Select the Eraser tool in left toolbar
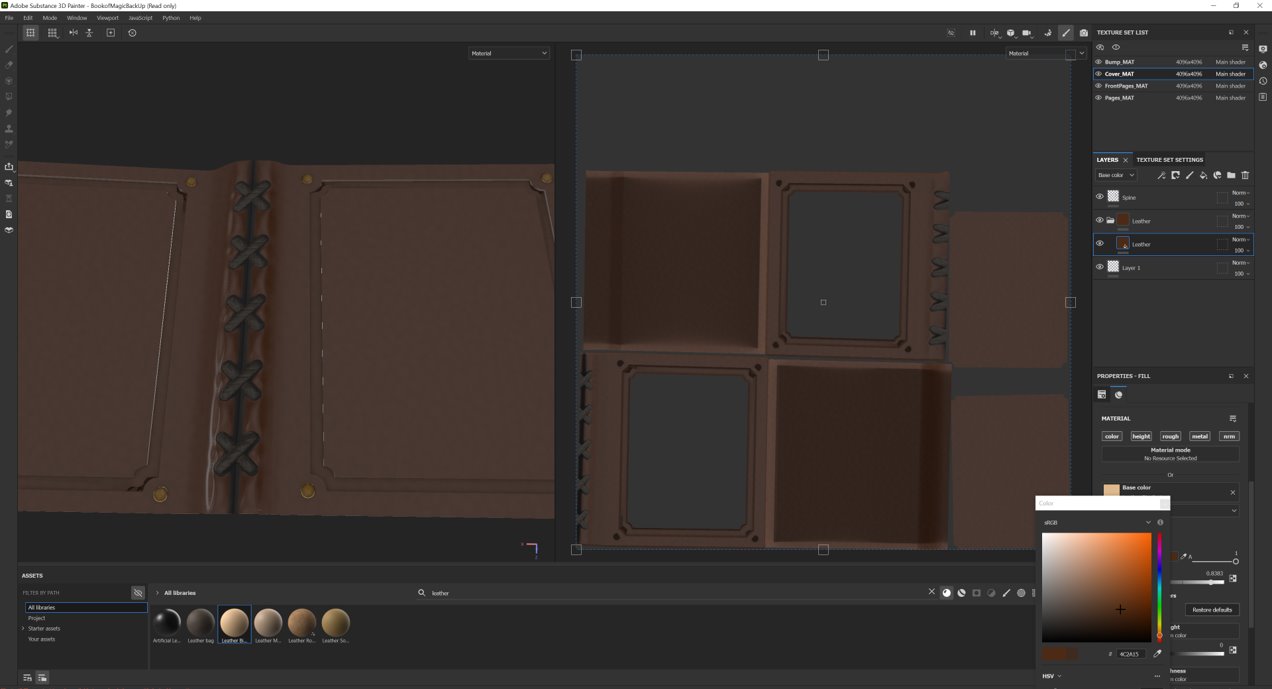 9,65
